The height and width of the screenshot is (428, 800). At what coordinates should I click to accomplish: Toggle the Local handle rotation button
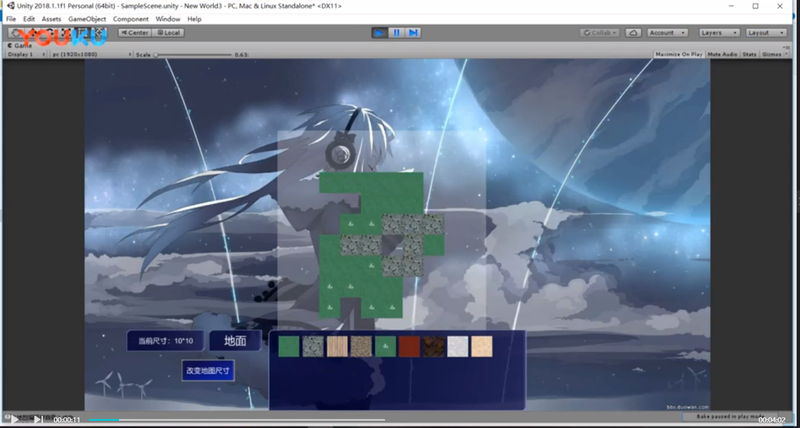(168, 33)
